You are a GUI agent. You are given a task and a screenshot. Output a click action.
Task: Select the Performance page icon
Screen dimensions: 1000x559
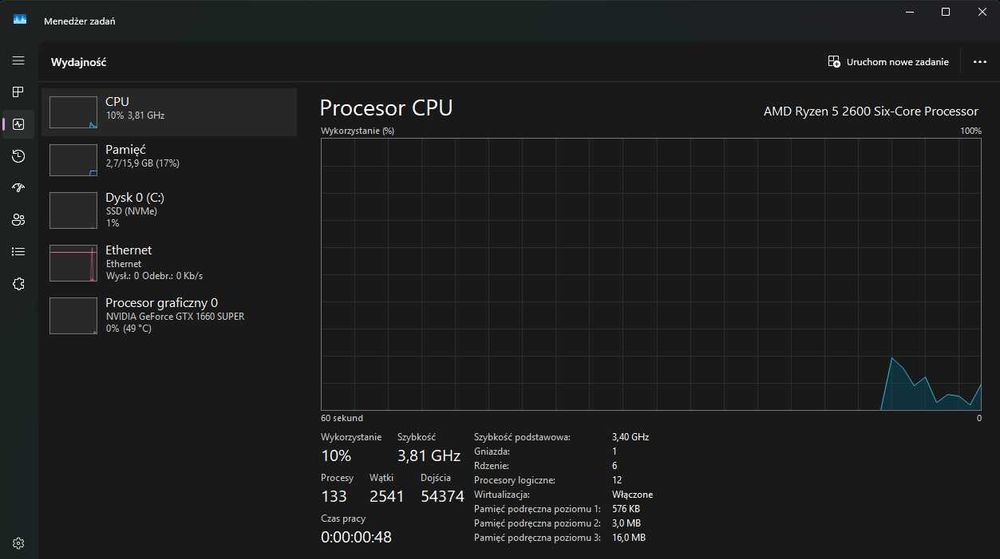tap(18, 124)
